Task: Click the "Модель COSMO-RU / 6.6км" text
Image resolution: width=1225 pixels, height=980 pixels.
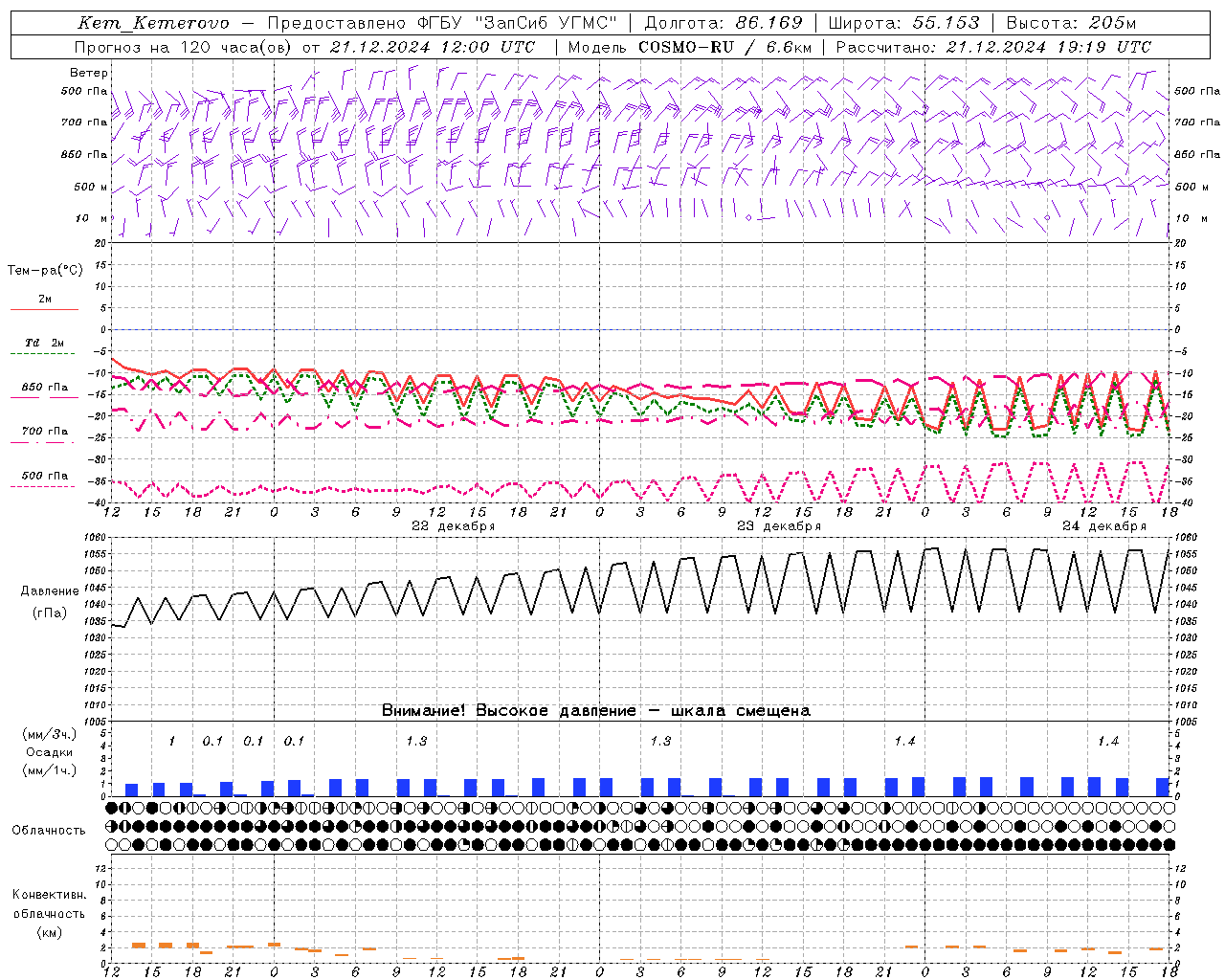Action: [x=689, y=47]
